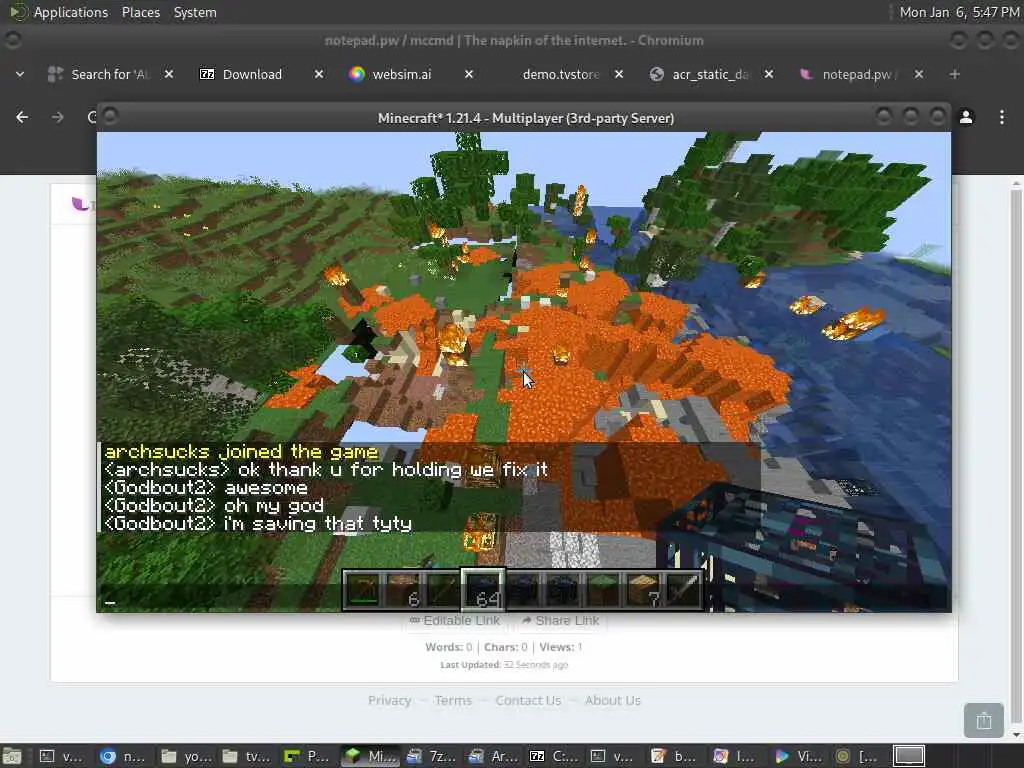
Task: Click the 'Words: 0' counter
Action: coord(449,647)
